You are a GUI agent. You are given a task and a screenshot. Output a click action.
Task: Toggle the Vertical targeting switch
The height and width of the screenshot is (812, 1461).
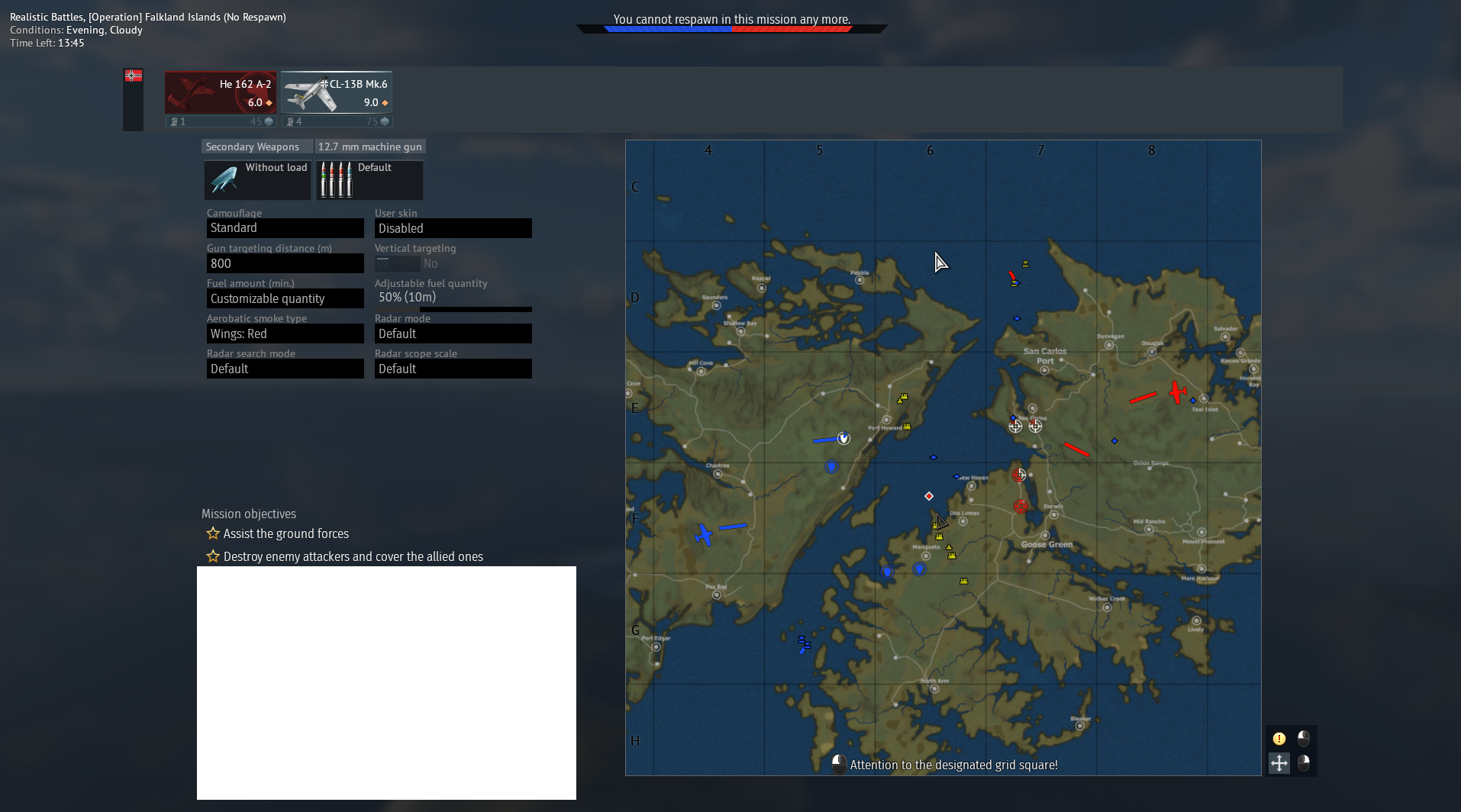click(x=397, y=263)
